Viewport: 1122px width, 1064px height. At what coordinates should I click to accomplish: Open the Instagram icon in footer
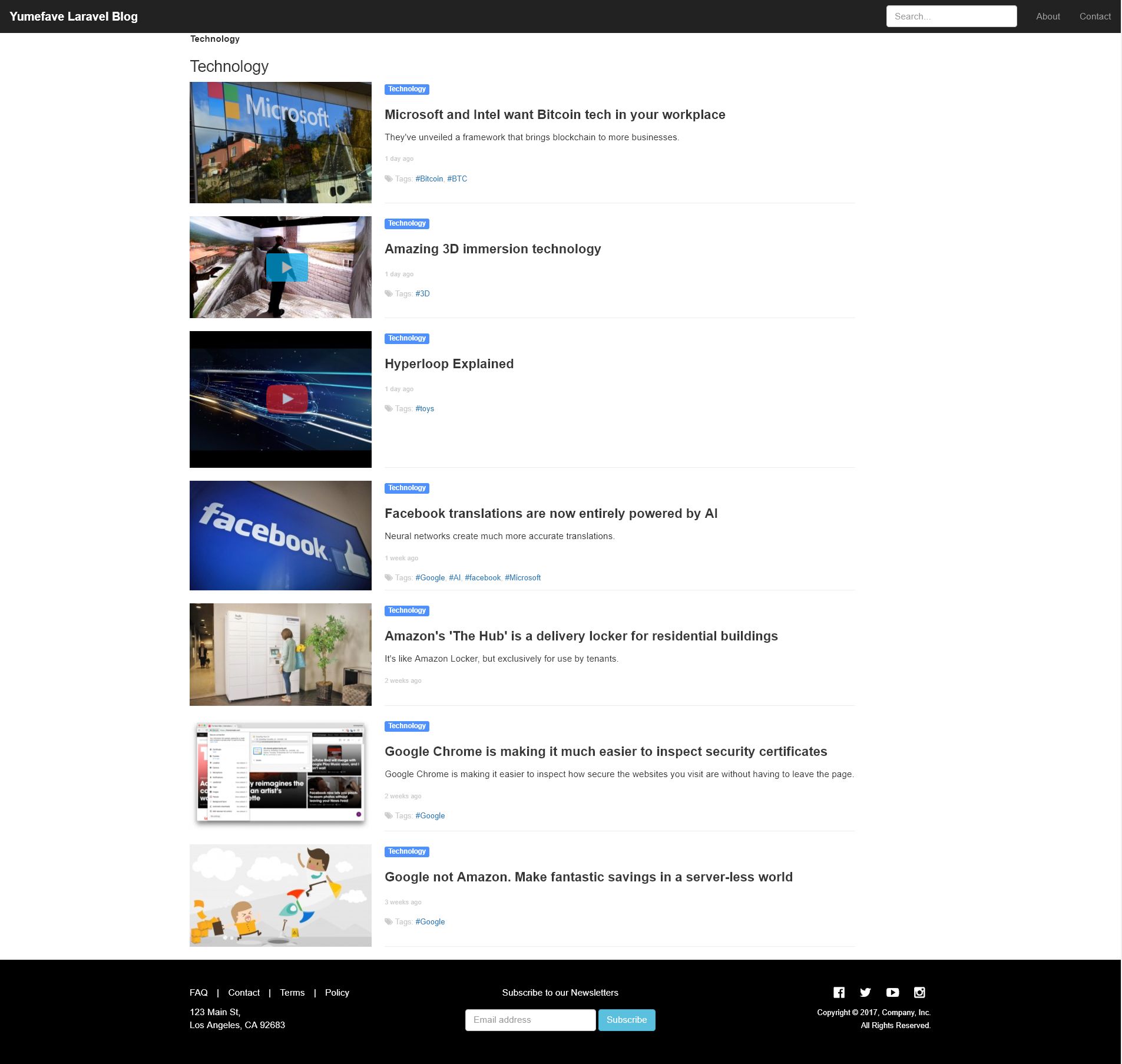(x=919, y=993)
